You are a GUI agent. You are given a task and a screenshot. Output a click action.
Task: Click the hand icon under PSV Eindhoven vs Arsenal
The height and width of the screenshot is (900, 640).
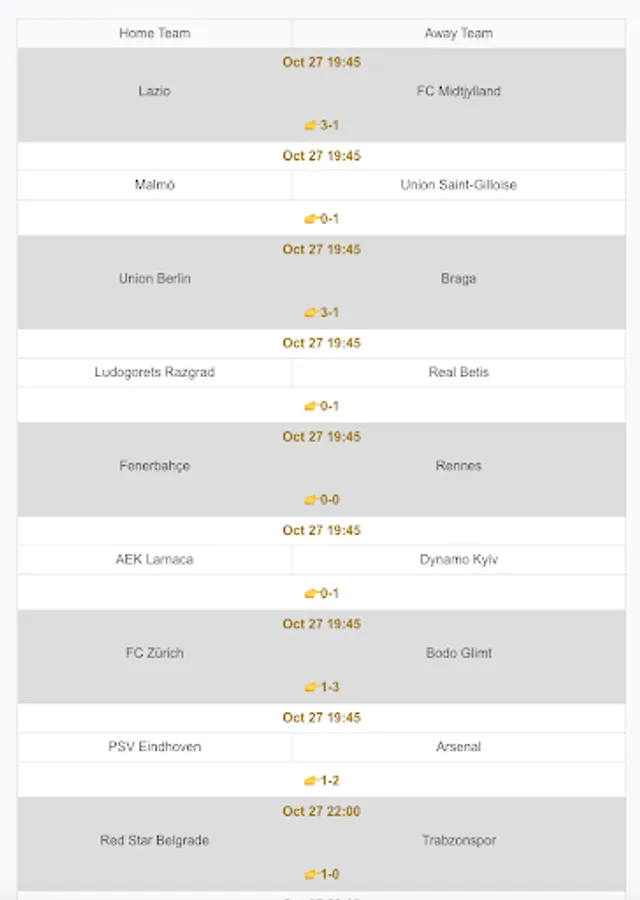(x=311, y=781)
